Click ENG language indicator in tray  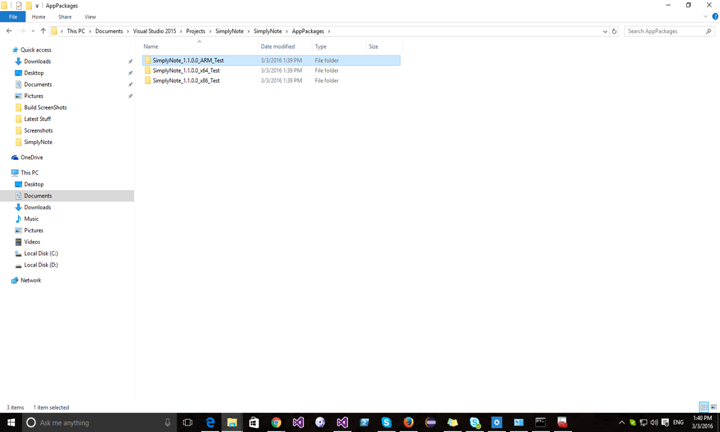click(678, 422)
